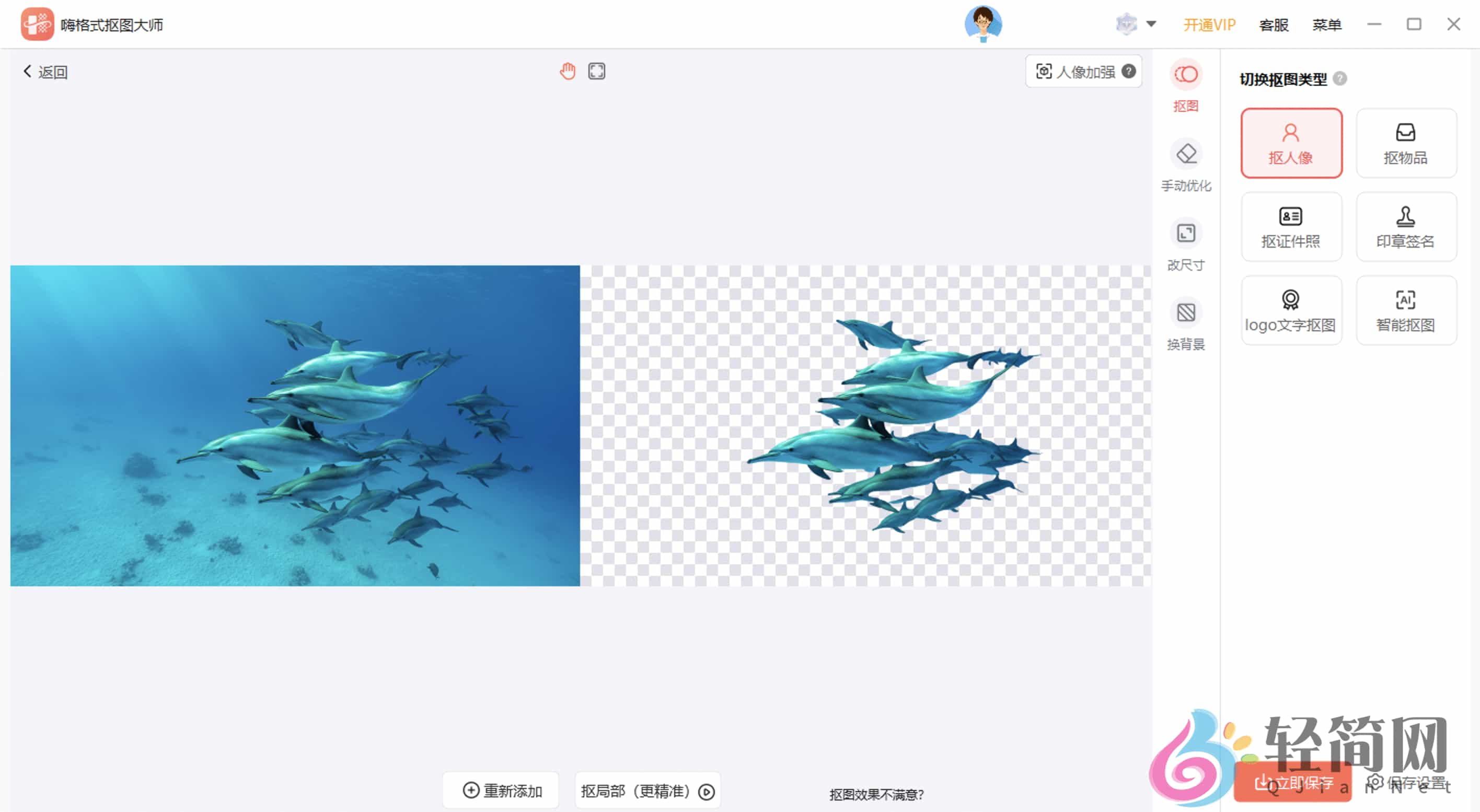Open the account dropdown arrow at top right

click(x=1152, y=24)
